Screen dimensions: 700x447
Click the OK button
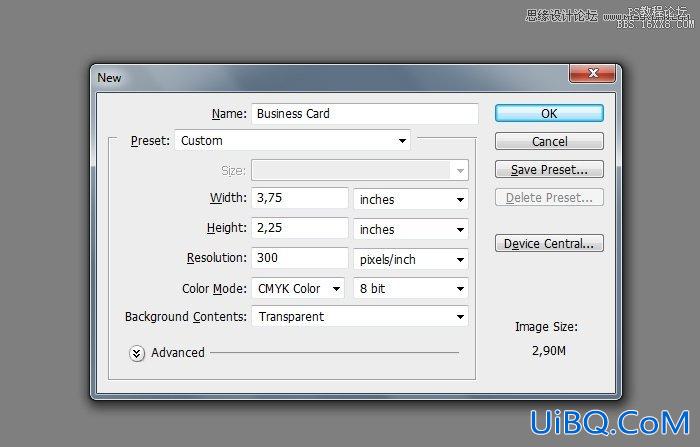pyautogui.click(x=549, y=113)
